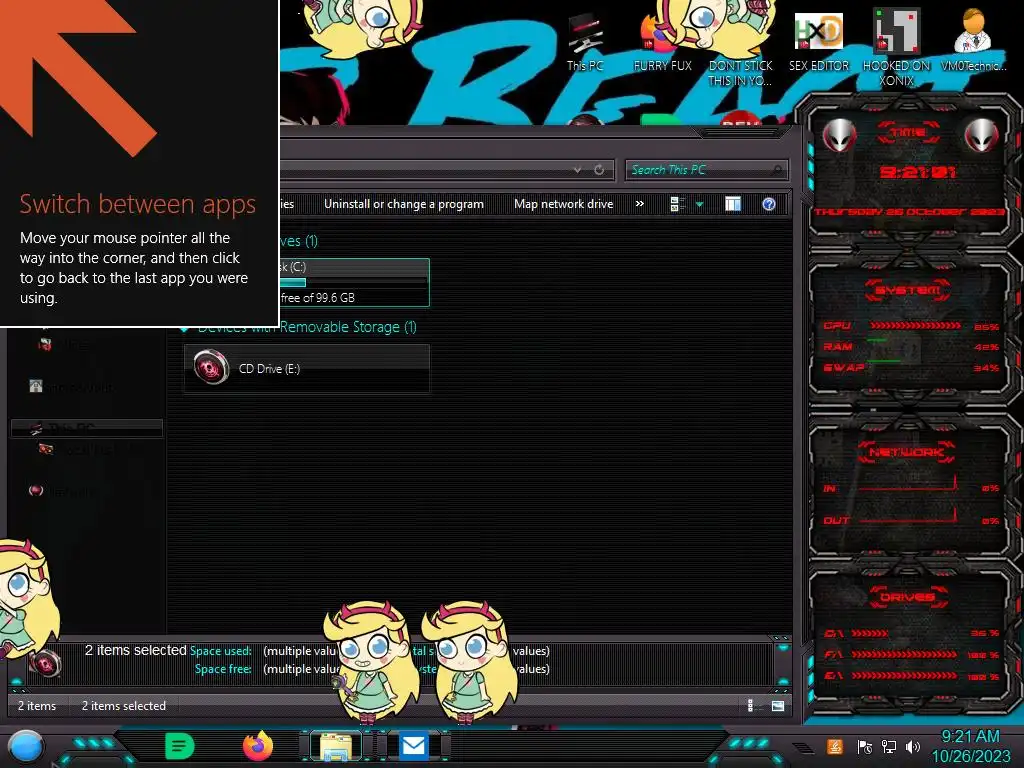Image resolution: width=1024 pixels, height=768 pixels.
Task: Open the address bar history dropdown
Action: tap(577, 170)
